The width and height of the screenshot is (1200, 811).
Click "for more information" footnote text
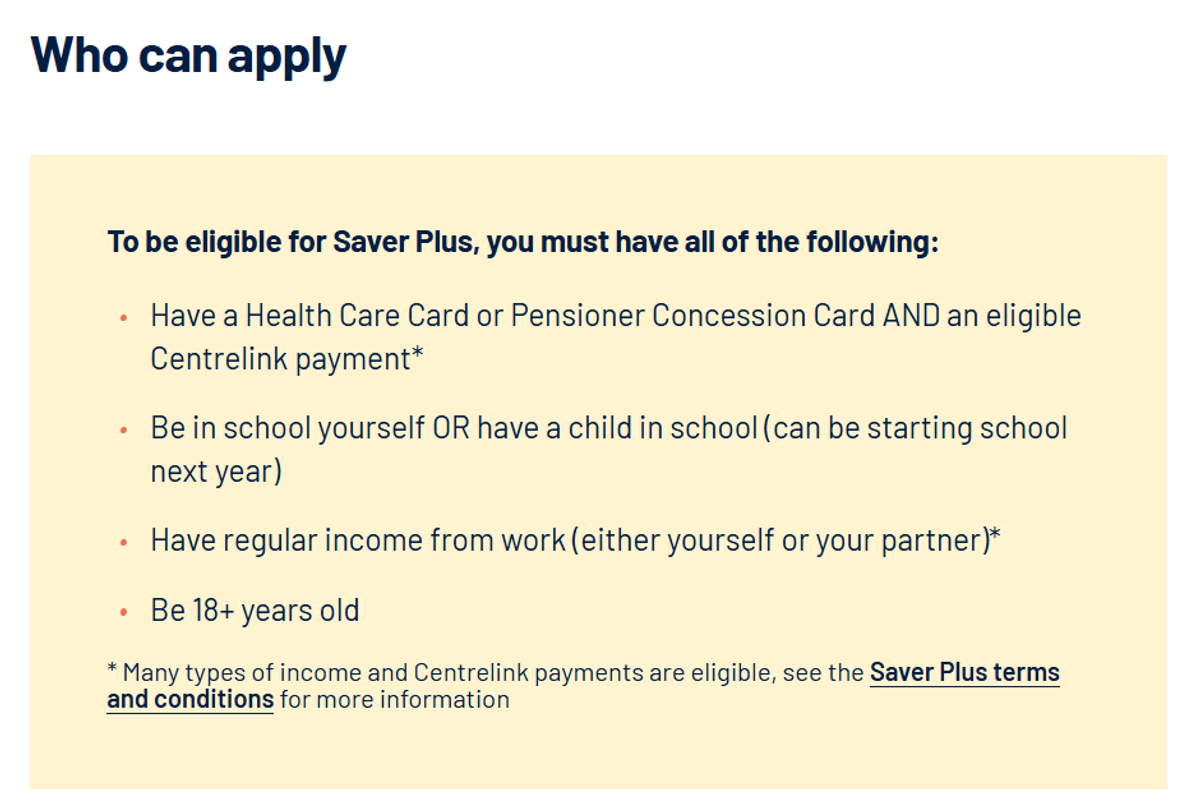coord(395,699)
